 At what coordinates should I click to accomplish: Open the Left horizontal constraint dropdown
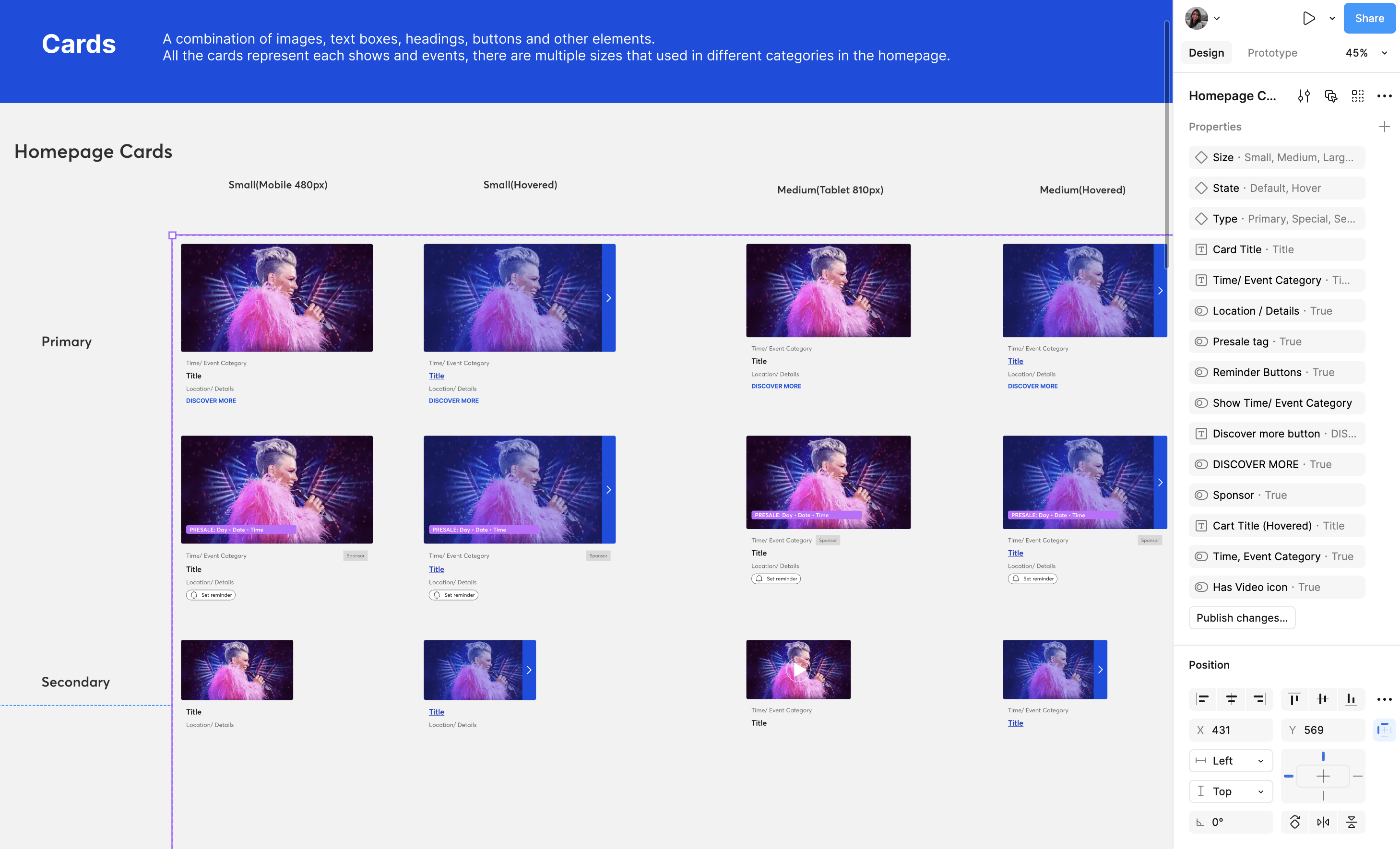click(1230, 760)
